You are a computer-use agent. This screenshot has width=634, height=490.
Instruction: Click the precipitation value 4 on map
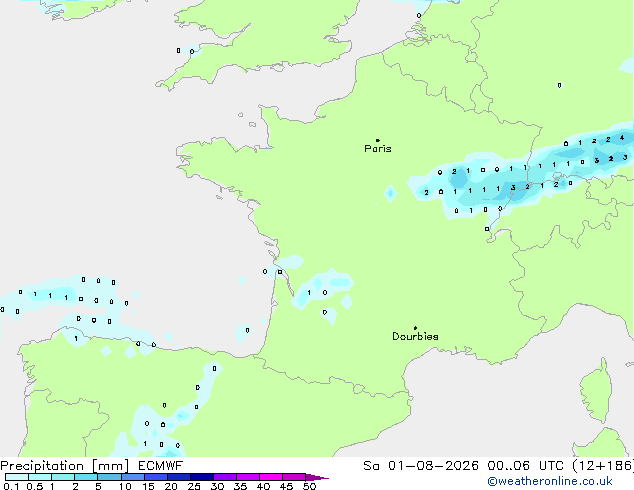[622, 138]
